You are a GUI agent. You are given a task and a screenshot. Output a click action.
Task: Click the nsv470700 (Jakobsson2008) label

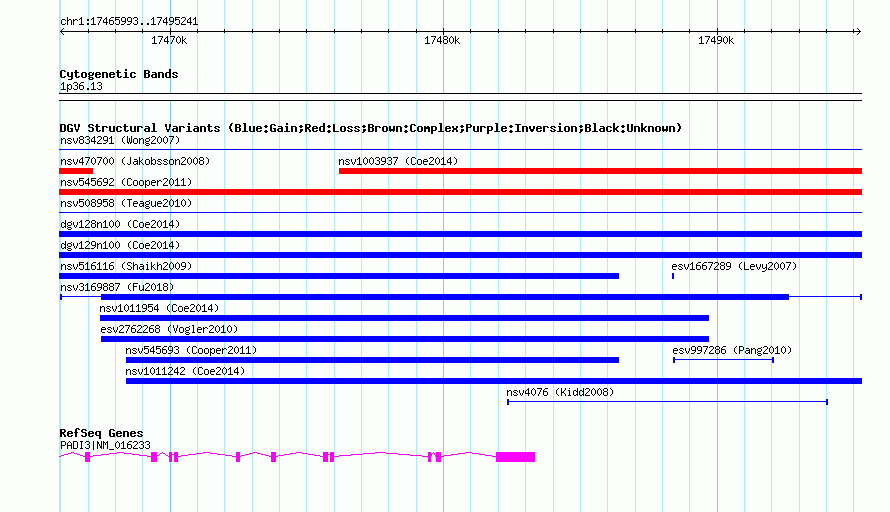[x=135, y=161]
